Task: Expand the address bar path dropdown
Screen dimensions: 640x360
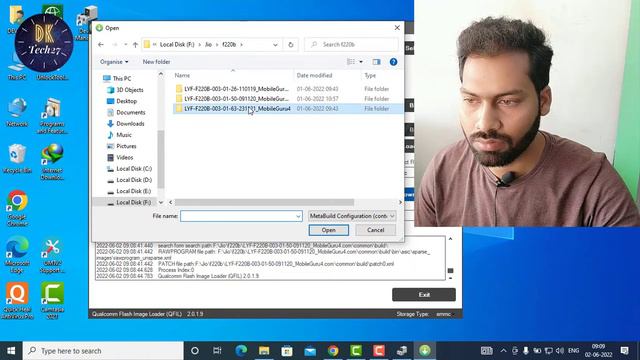Action: (275, 44)
